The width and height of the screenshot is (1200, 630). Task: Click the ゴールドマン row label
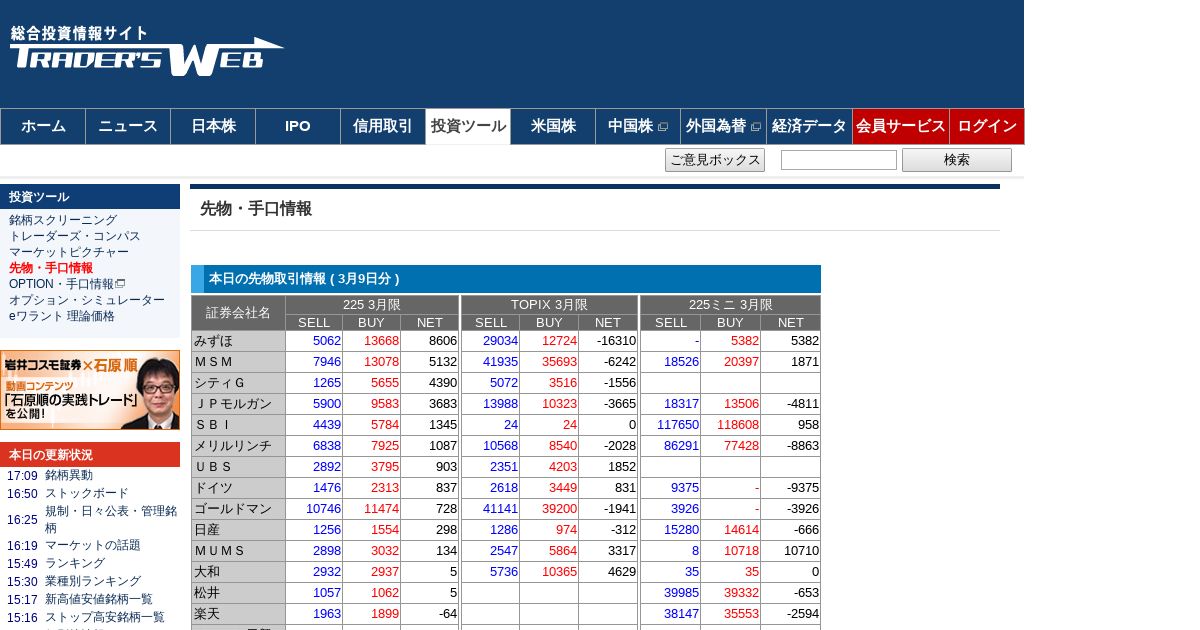pos(238,509)
